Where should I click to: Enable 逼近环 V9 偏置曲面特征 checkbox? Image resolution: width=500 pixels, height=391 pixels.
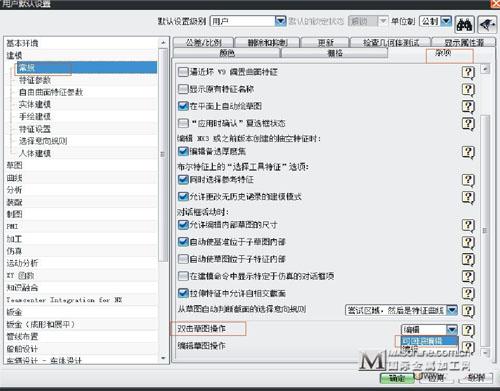(183, 72)
